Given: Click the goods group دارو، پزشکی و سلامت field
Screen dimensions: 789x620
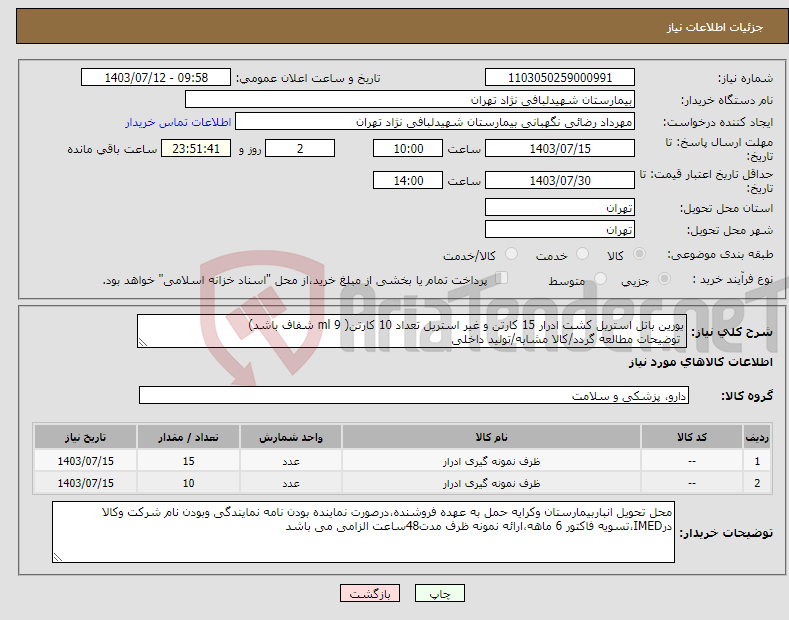Looking at the screenshot, I should pyautogui.click(x=414, y=396).
